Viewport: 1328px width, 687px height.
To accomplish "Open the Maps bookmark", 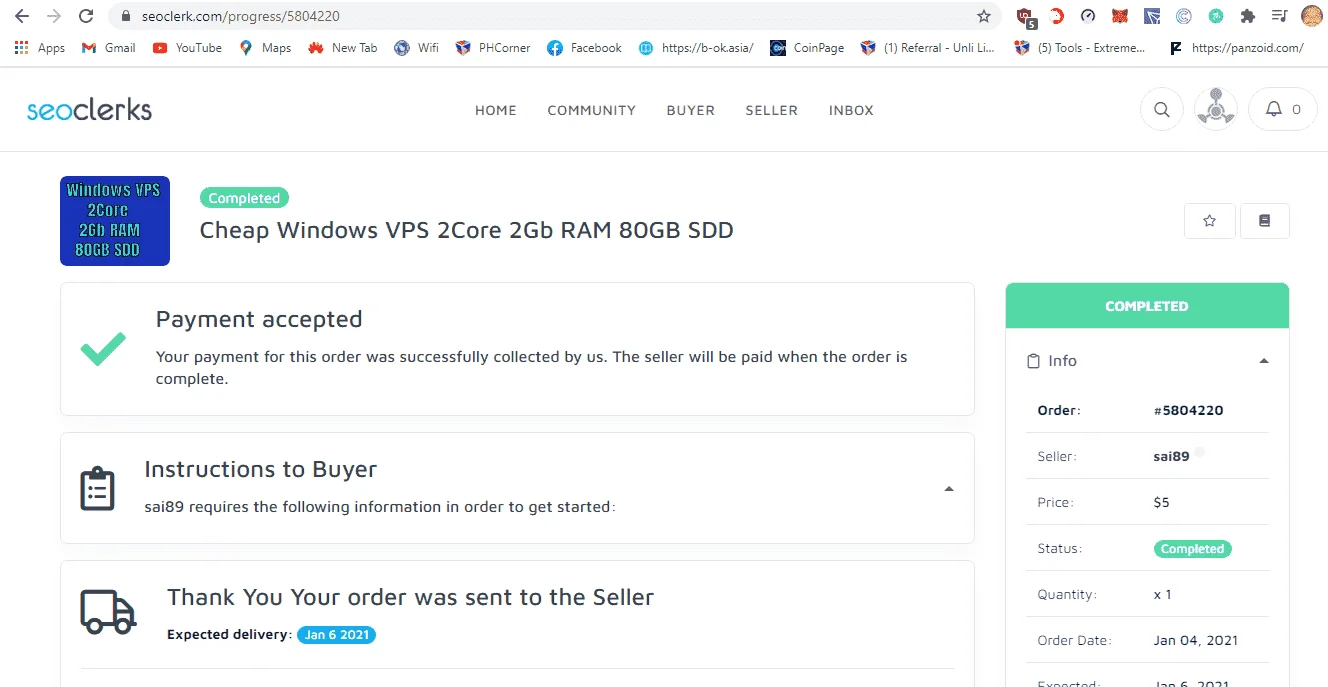I will (x=265, y=48).
